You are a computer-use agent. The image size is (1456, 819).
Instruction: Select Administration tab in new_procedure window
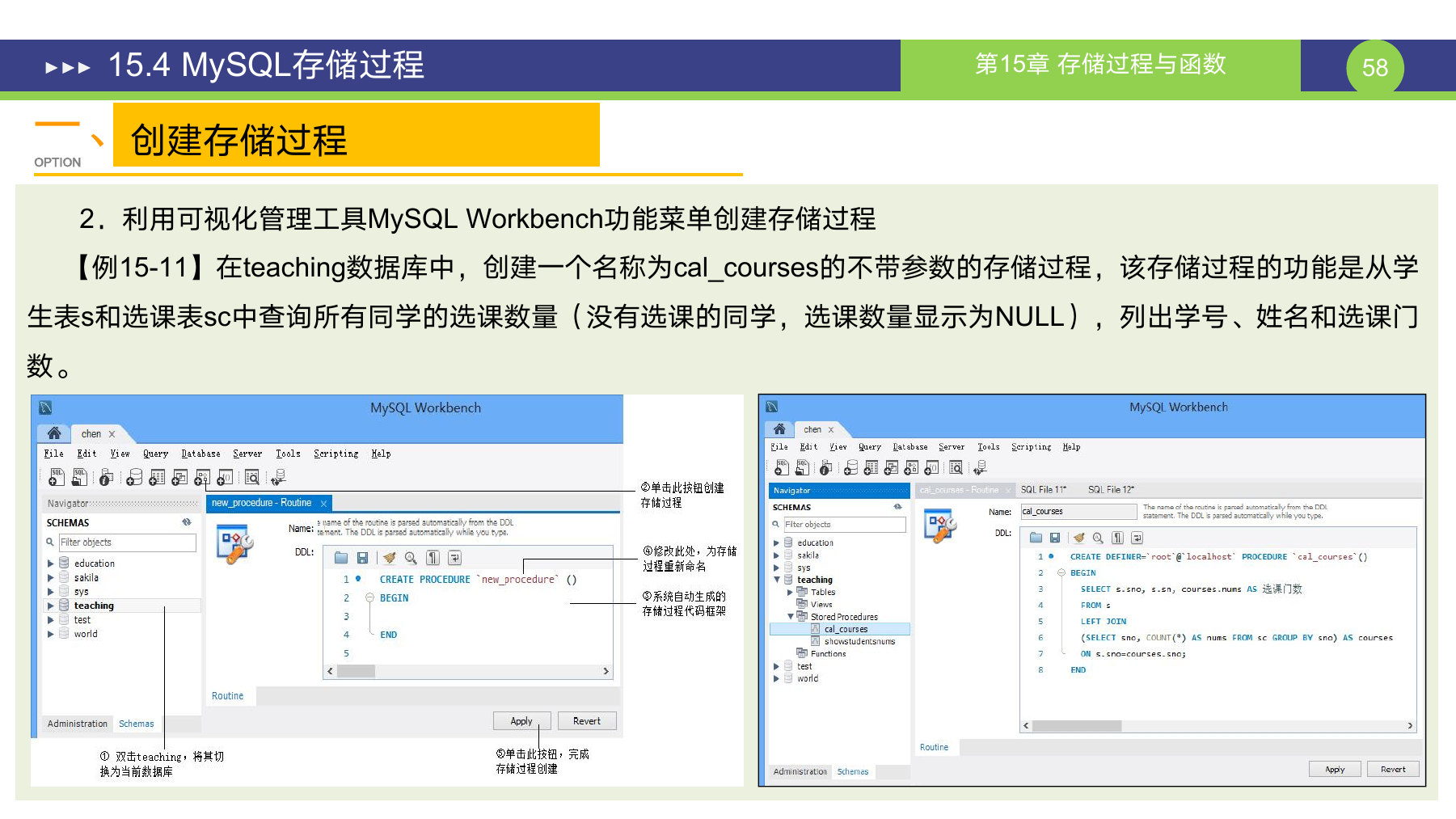78,724
